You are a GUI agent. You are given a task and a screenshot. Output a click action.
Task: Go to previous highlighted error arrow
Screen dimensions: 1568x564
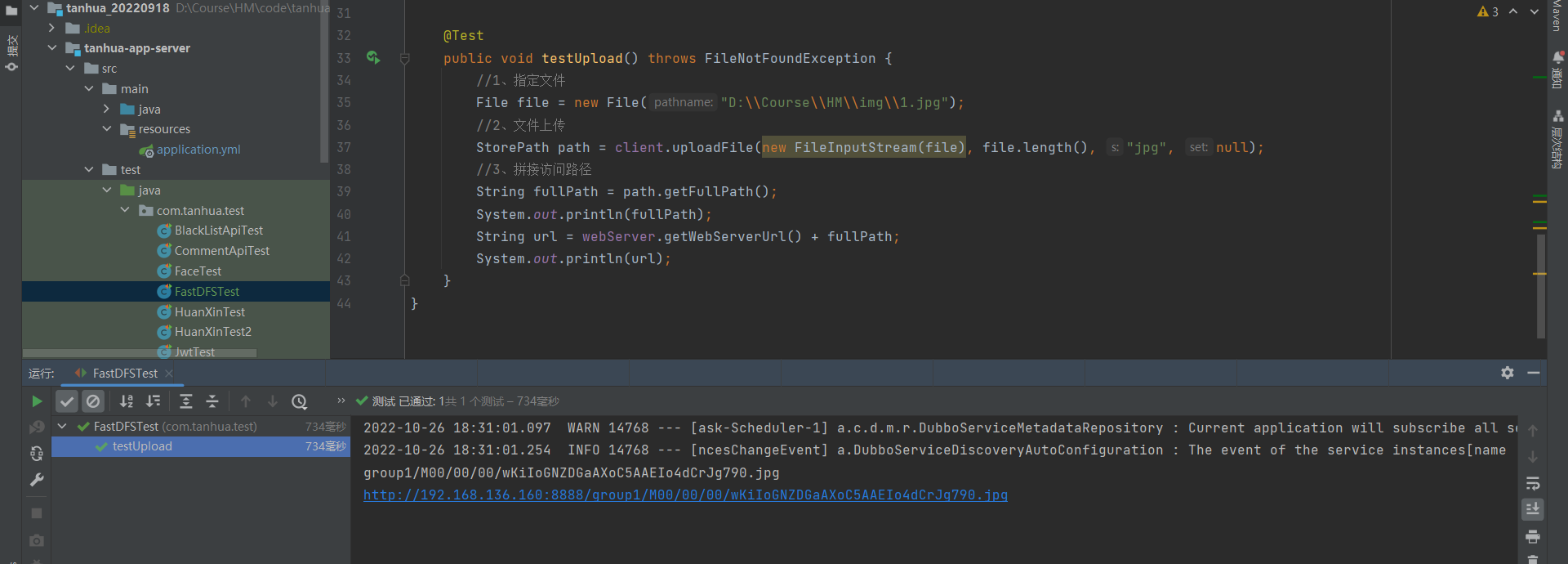(1513, 11)
